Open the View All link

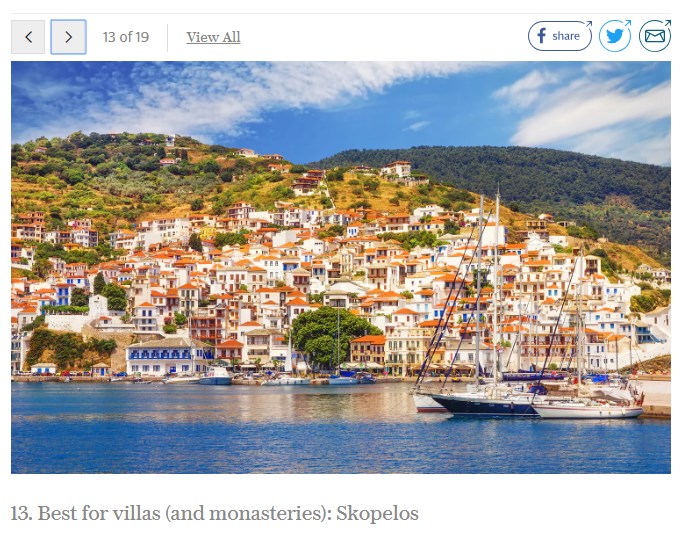[x=213, y=37]
